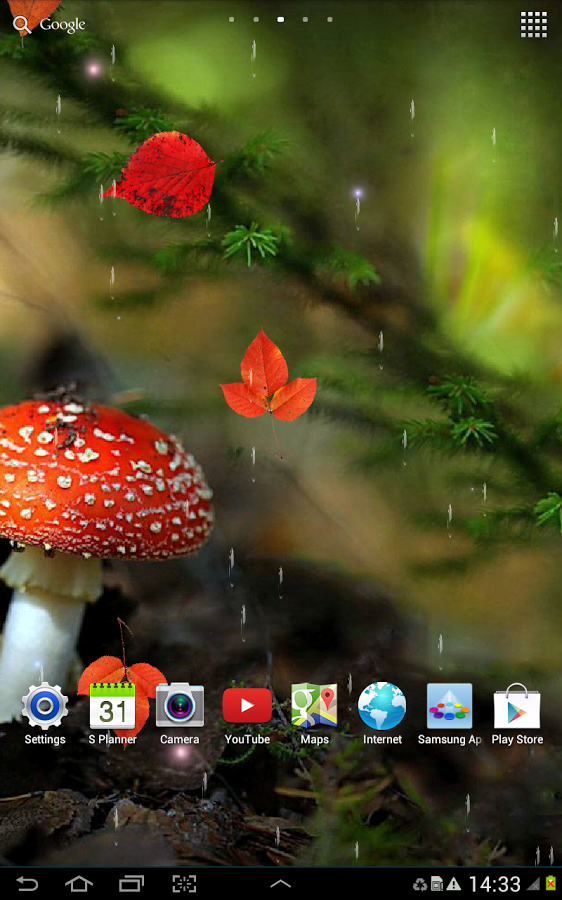Screen dimensions: 562x900
Task: Launch S Planner calendar
Action: pos(113,713)
